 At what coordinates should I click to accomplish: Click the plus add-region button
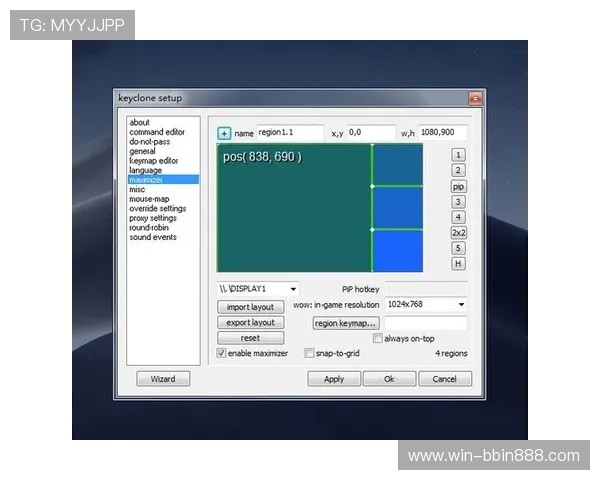coord(224,132)
